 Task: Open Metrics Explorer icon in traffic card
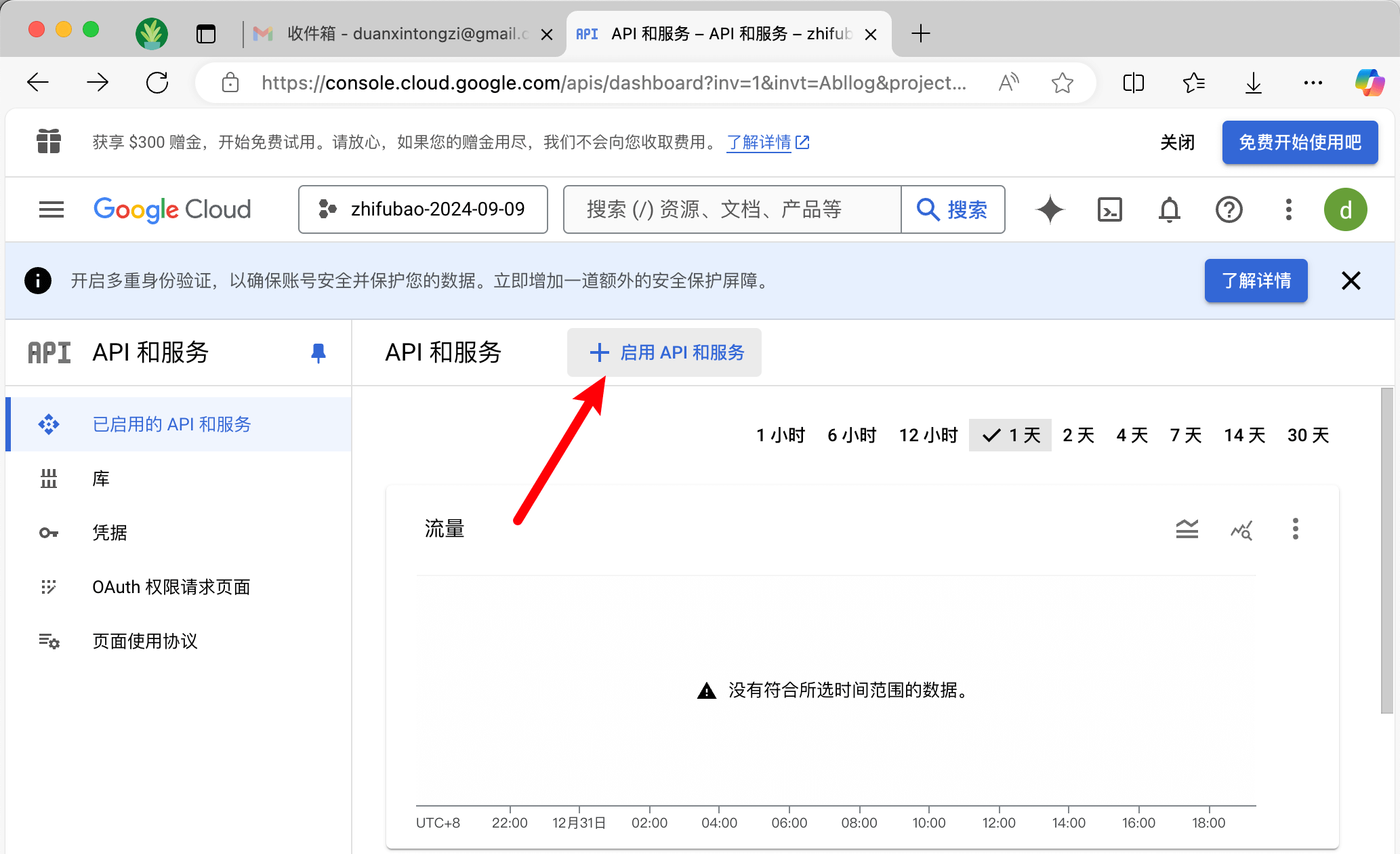coord(1241,529)
